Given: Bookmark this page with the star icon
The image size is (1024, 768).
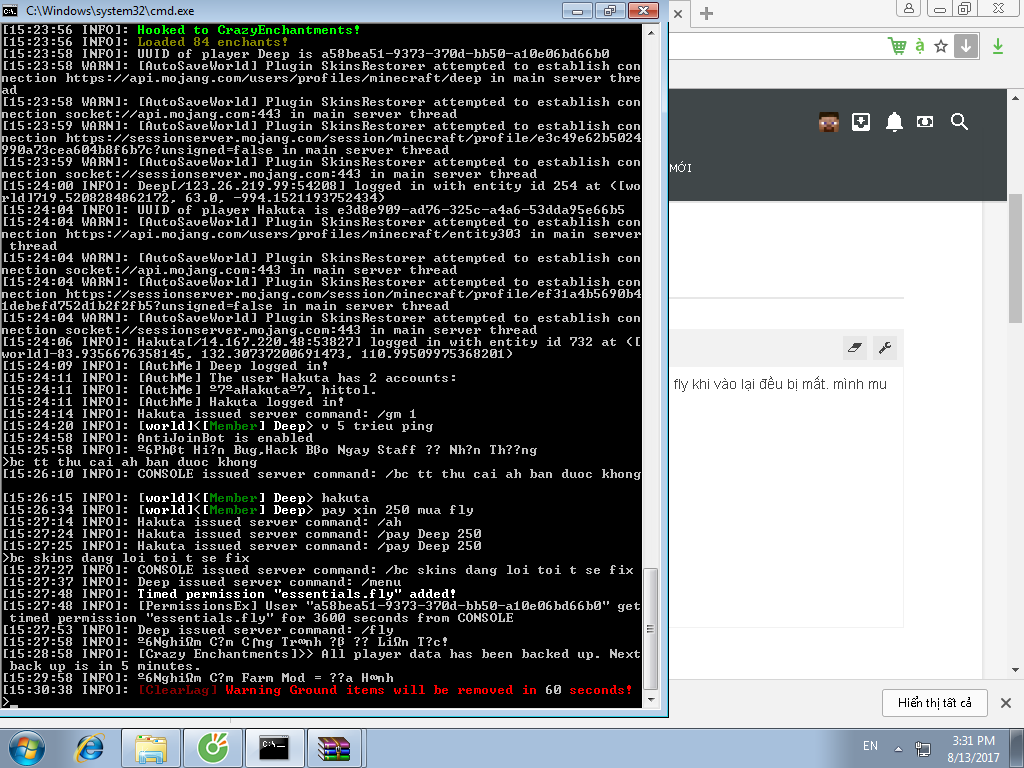Looking at the screenshot, I should [x=941, y=46].
